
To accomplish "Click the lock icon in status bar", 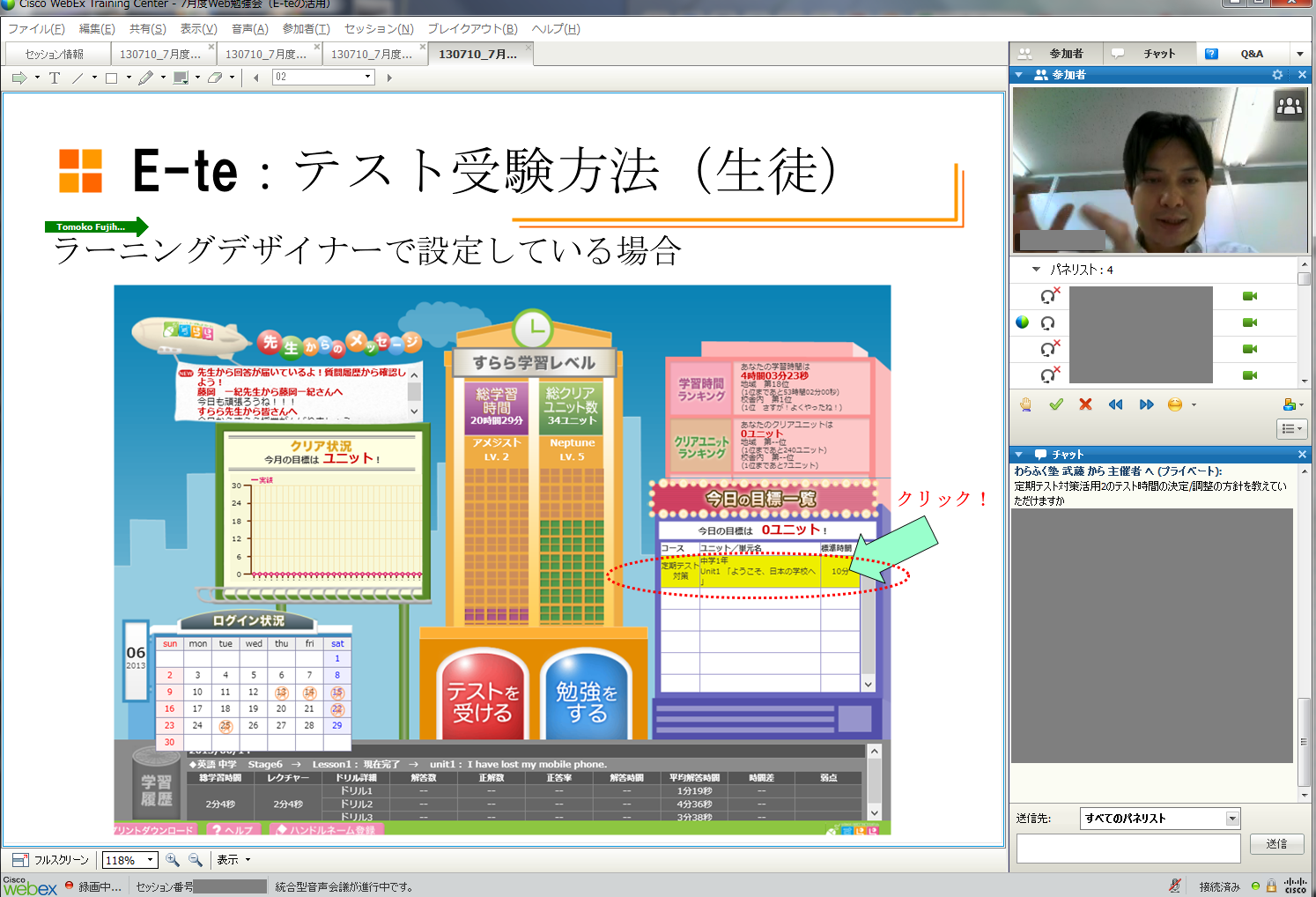I will (x=1271, y=886).
